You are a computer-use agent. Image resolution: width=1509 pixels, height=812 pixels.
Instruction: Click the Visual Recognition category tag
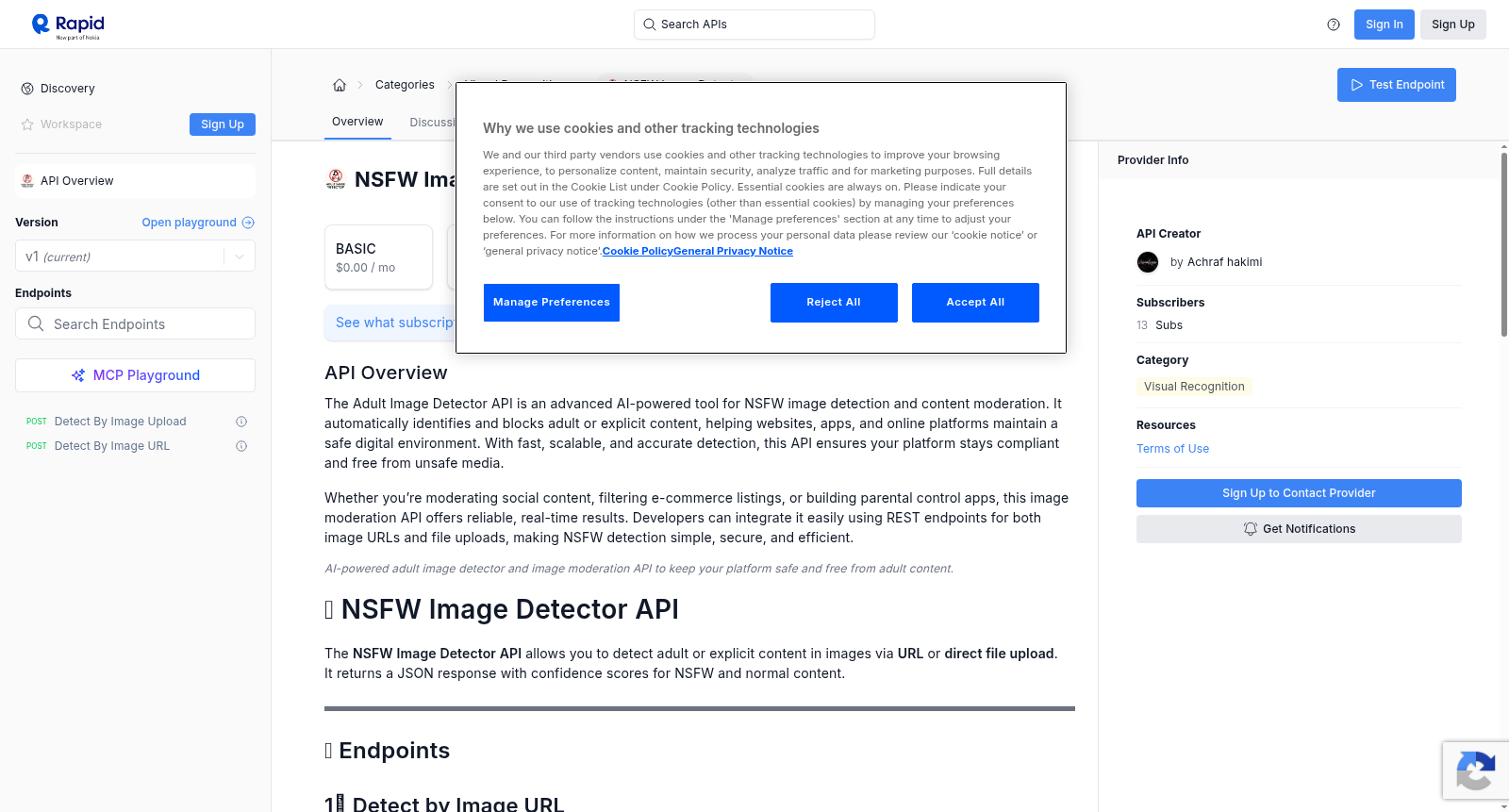(1194, 387)
